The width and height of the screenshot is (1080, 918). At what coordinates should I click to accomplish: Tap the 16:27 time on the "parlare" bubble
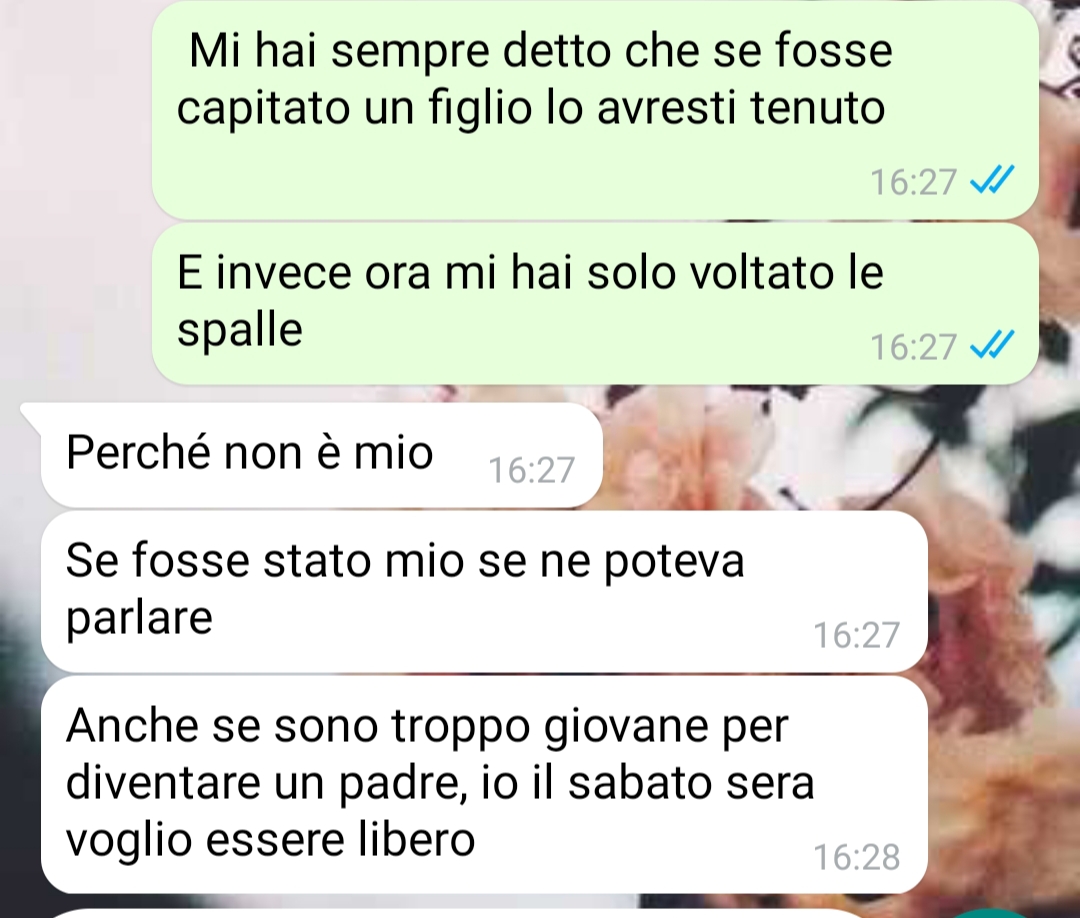(856, 635)
